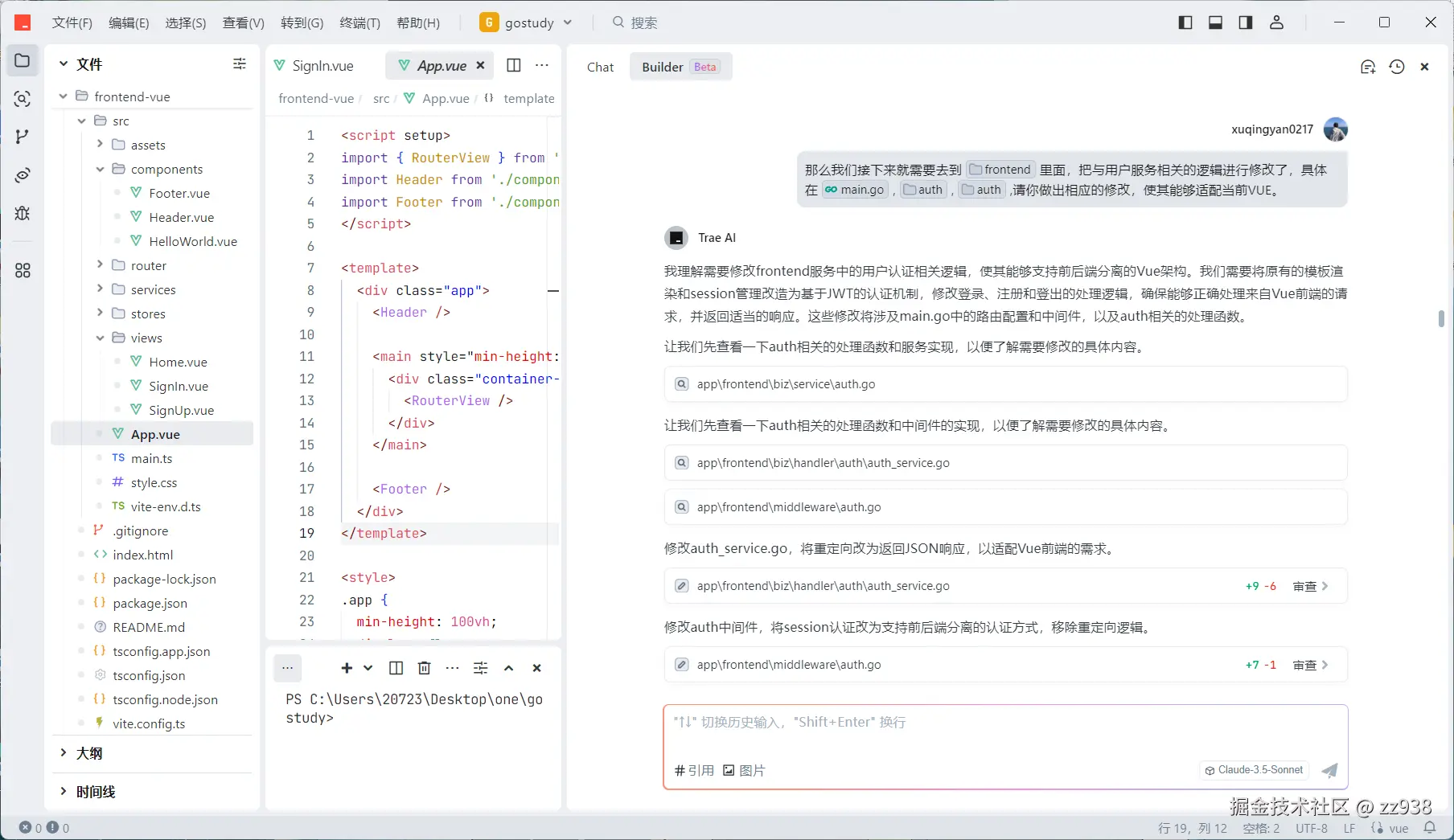Open terminal settings sliders icon

(481, 668)
